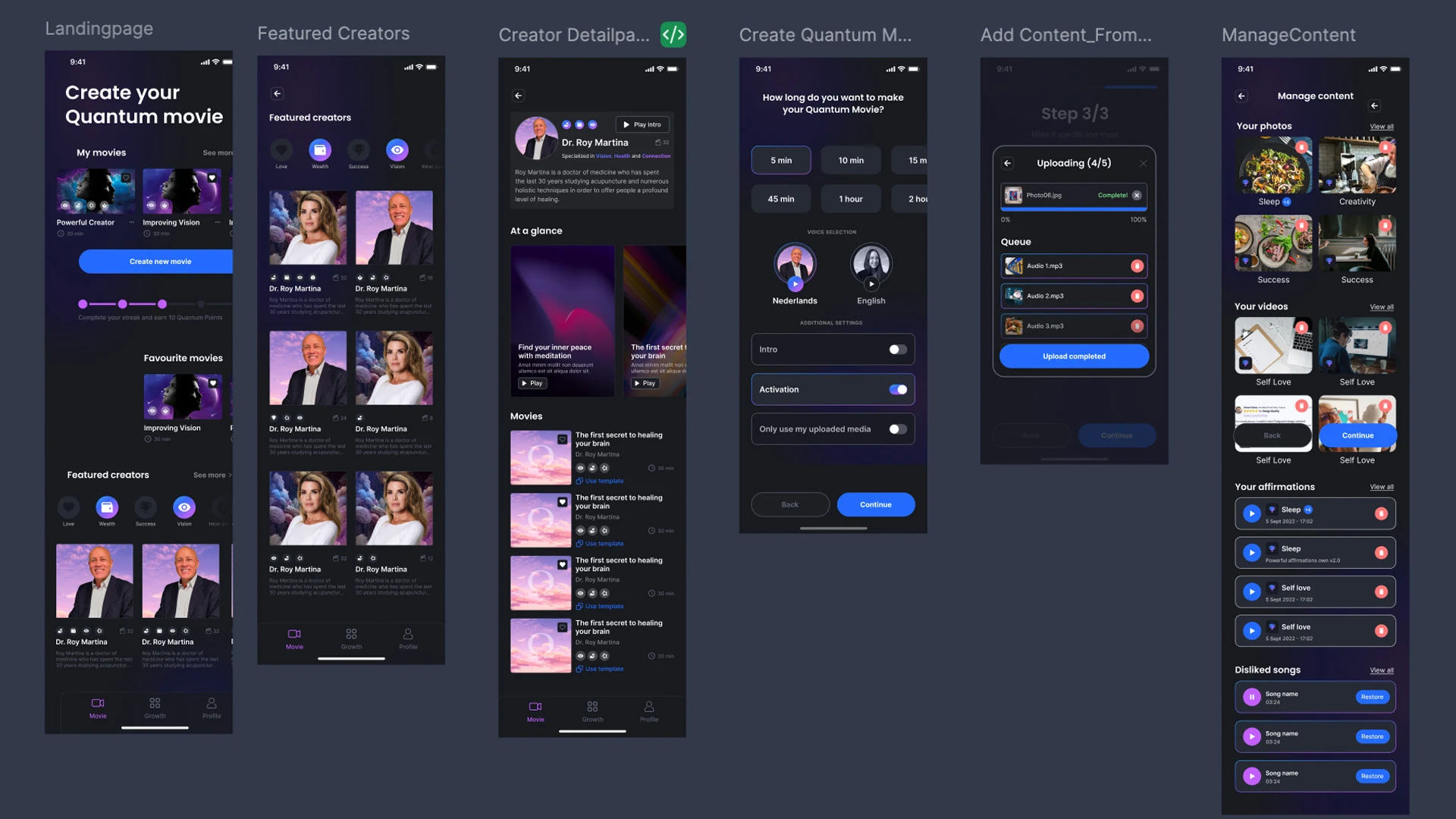1456x819 pixels.
Task: Select Success category icon on Featured Creators screen
Action: click(x=359, y=150)
